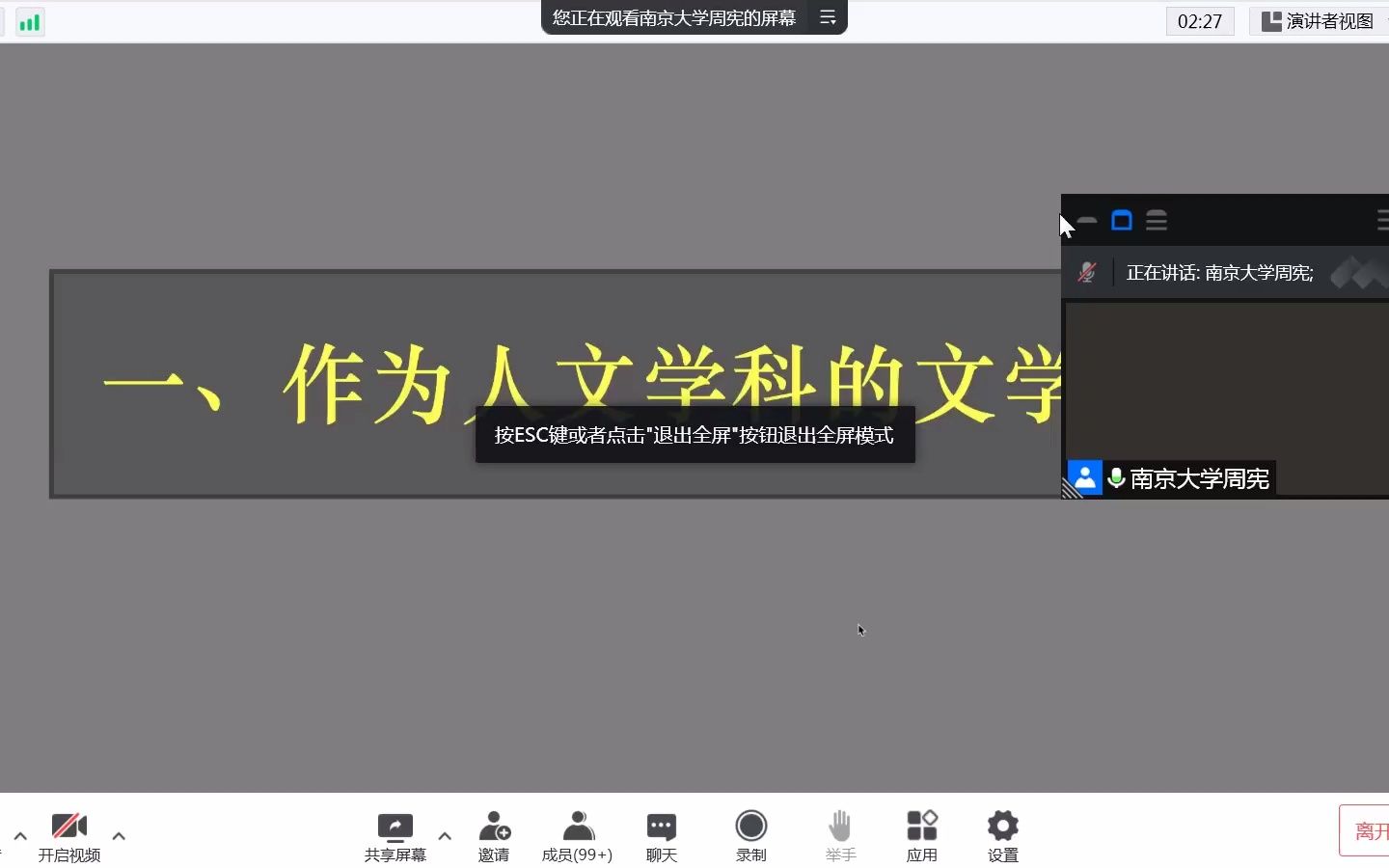Expand share screen options chevron
Viewport: 1389px width, 868px height.
(445, 836)
